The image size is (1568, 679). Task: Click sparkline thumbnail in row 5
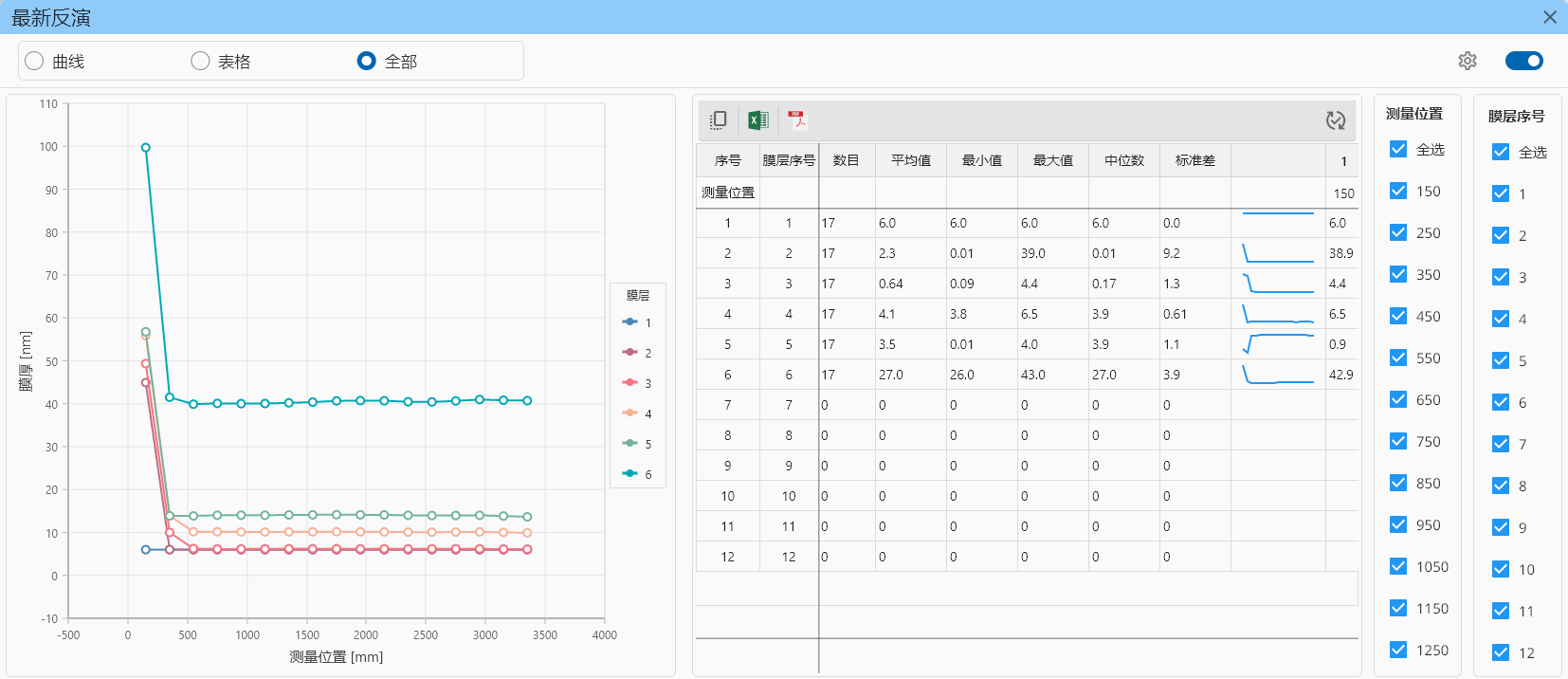click(x=1278, y=344)
